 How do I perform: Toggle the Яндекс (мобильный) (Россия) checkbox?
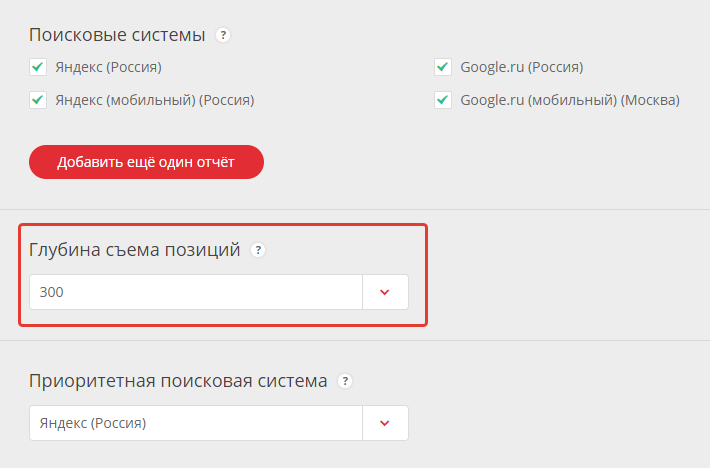[x=38, y=100]
